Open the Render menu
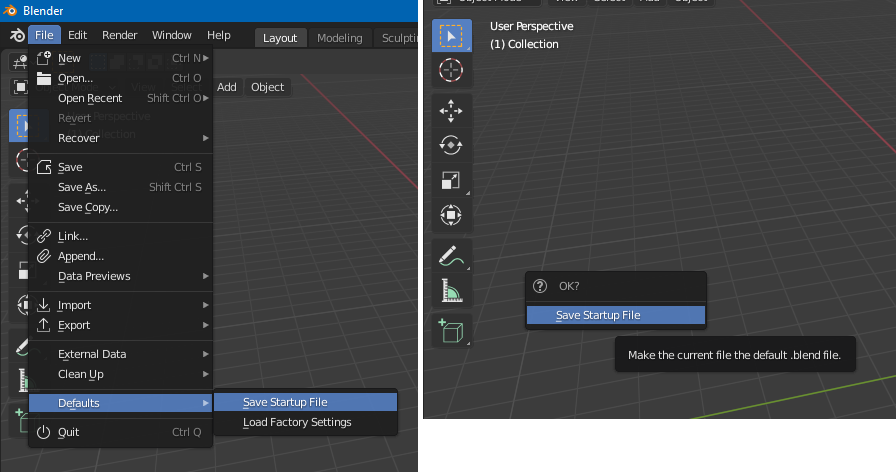The image size is (896, 472). [119, 35]
